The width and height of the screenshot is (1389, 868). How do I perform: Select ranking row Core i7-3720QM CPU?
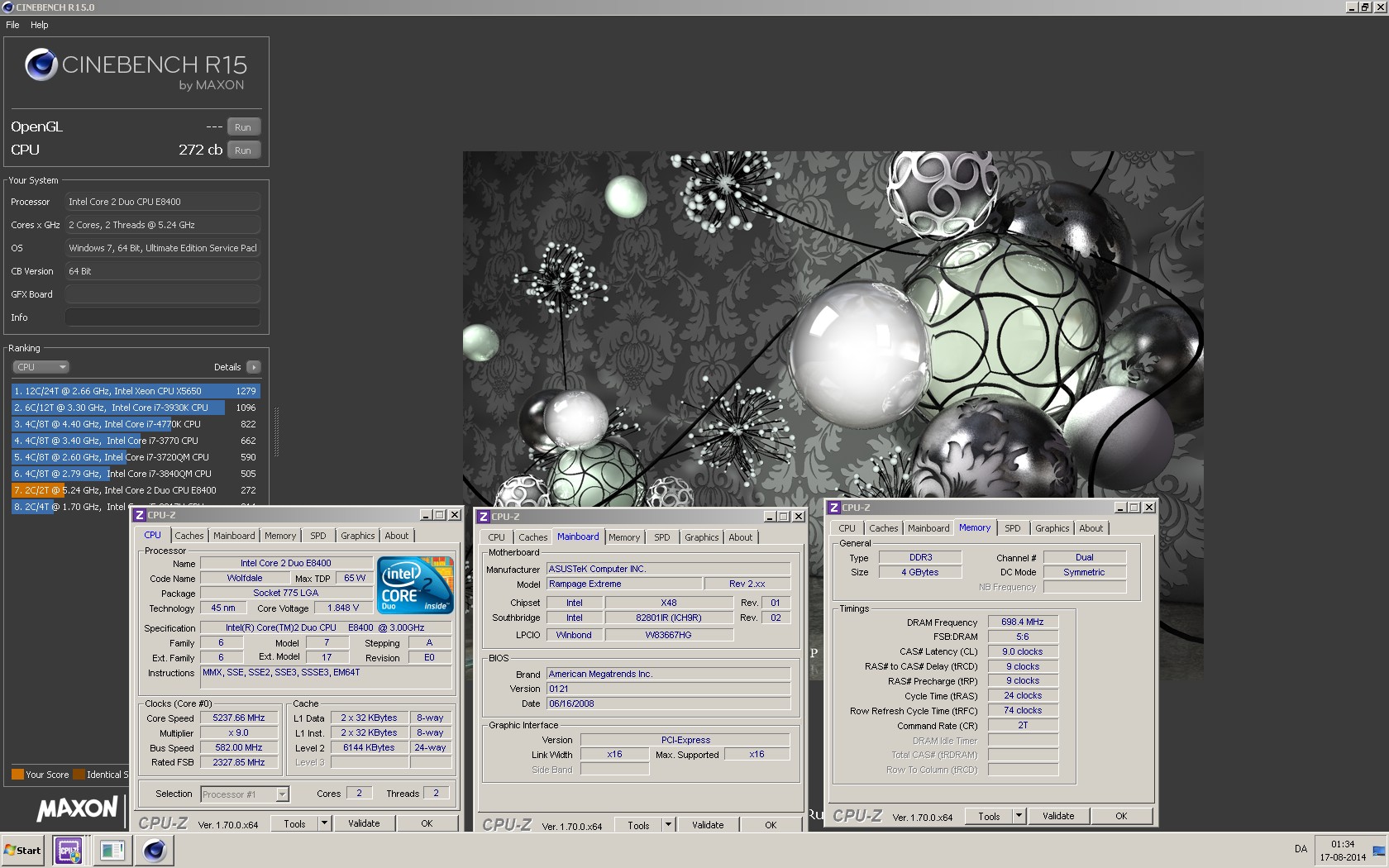coord(136,457)
